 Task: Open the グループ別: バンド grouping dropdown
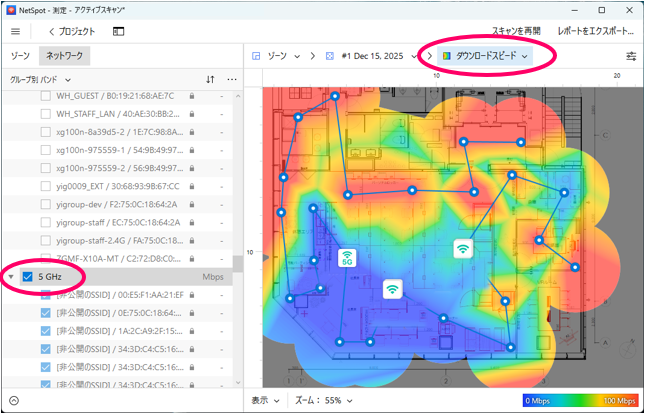coord(40,79)
